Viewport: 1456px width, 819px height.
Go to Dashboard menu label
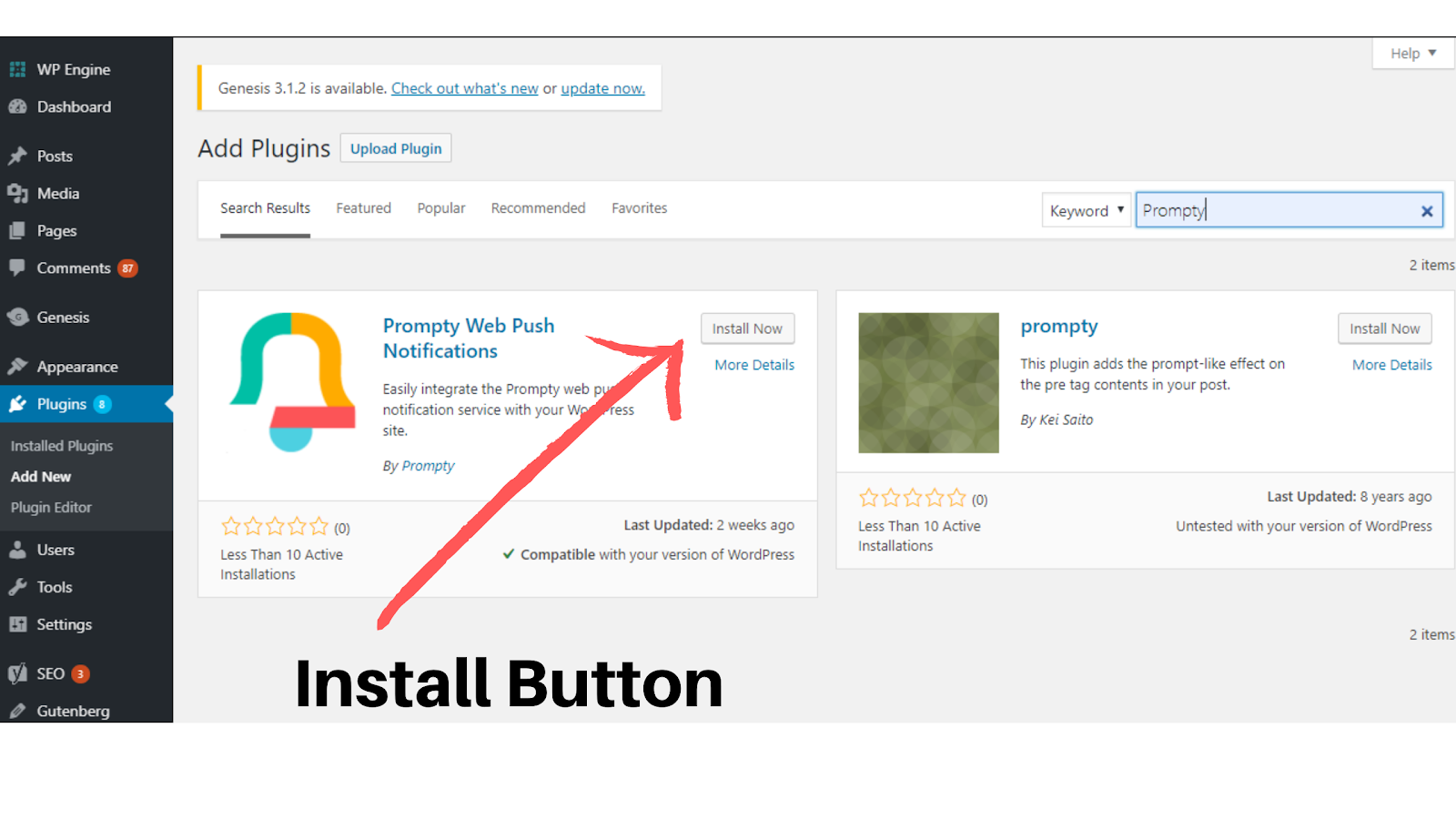[74, 106]
